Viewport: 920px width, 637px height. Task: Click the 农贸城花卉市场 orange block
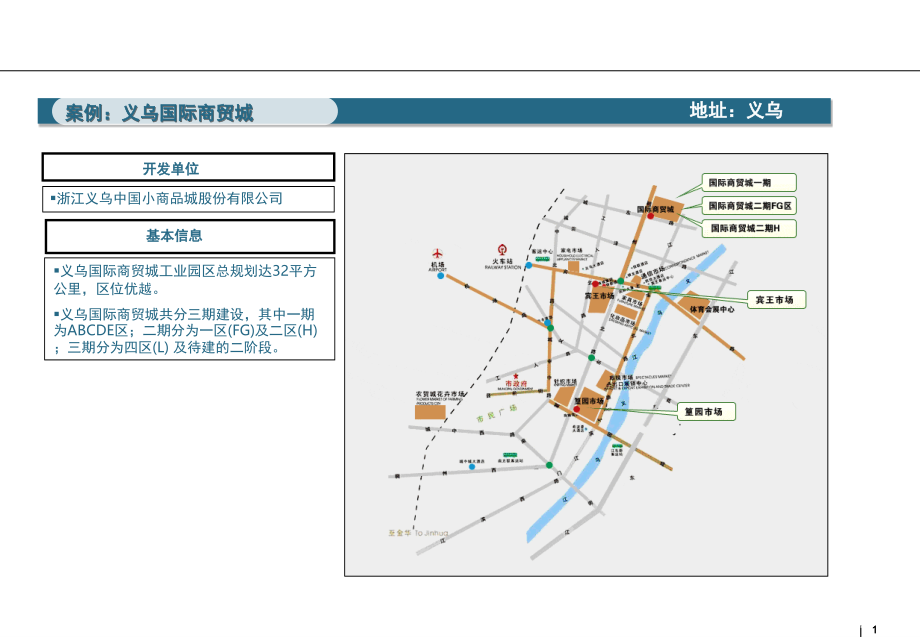[x=430, y=411]
